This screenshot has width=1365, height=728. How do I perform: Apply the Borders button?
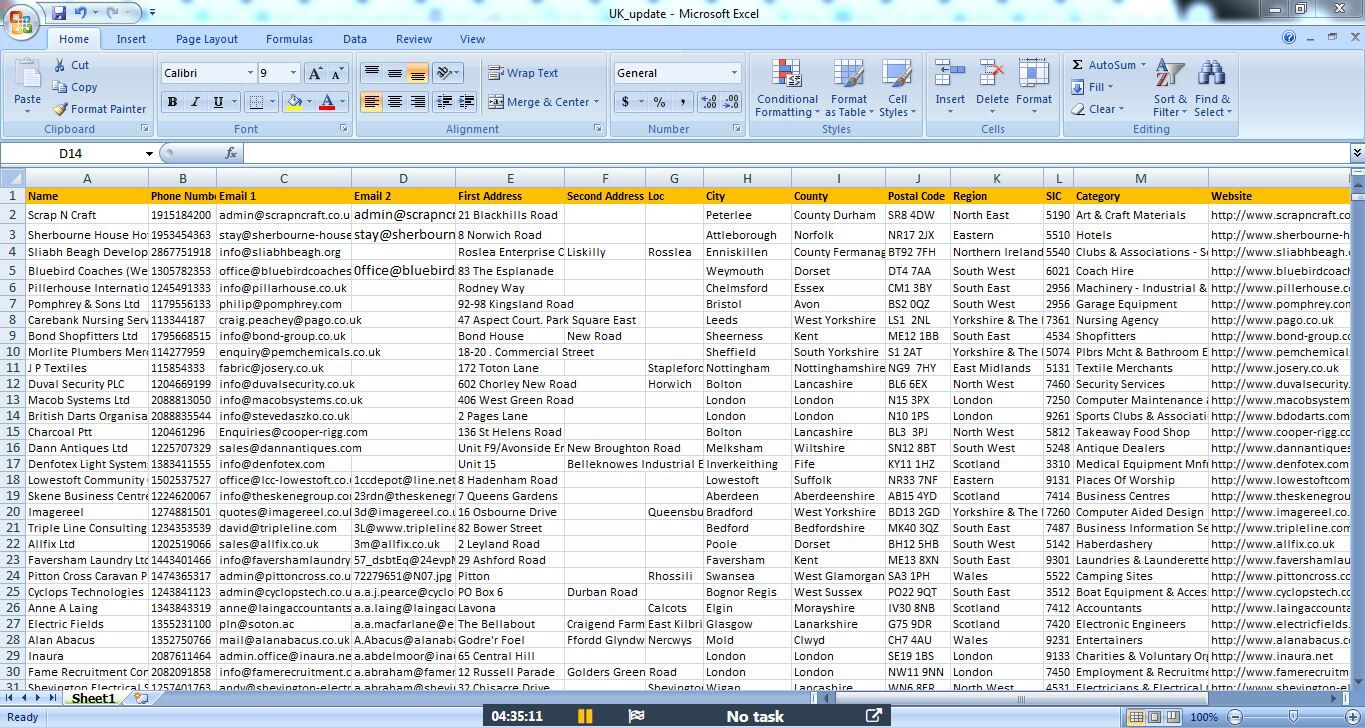pos(256,102)
